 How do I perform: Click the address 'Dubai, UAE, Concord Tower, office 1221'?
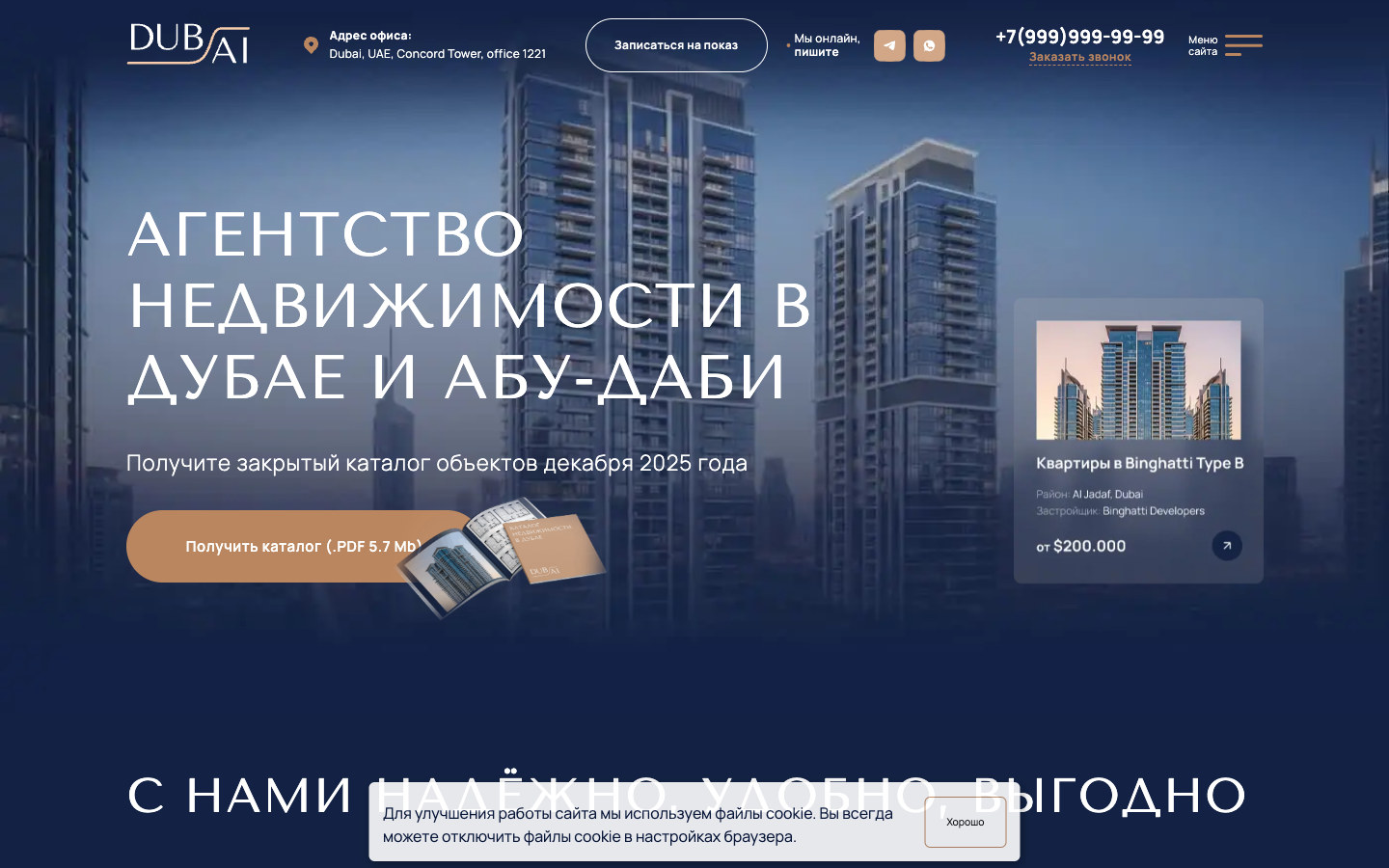(x=437, y=54)
